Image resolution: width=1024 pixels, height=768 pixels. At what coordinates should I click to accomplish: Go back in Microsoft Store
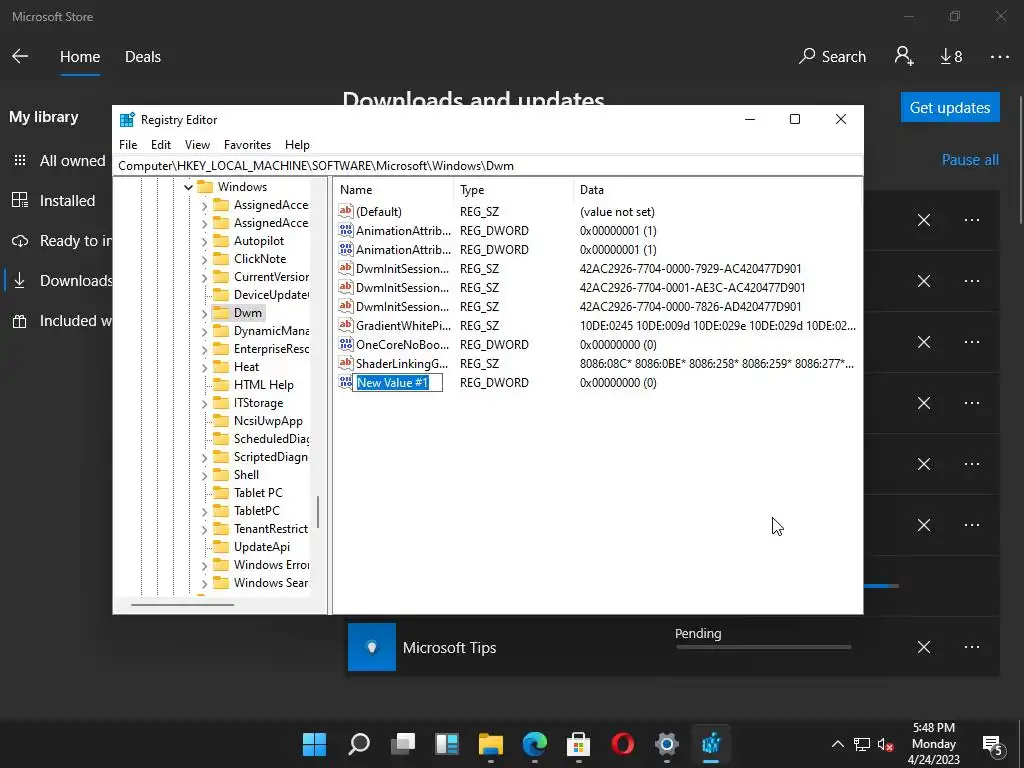coord(20,56)
